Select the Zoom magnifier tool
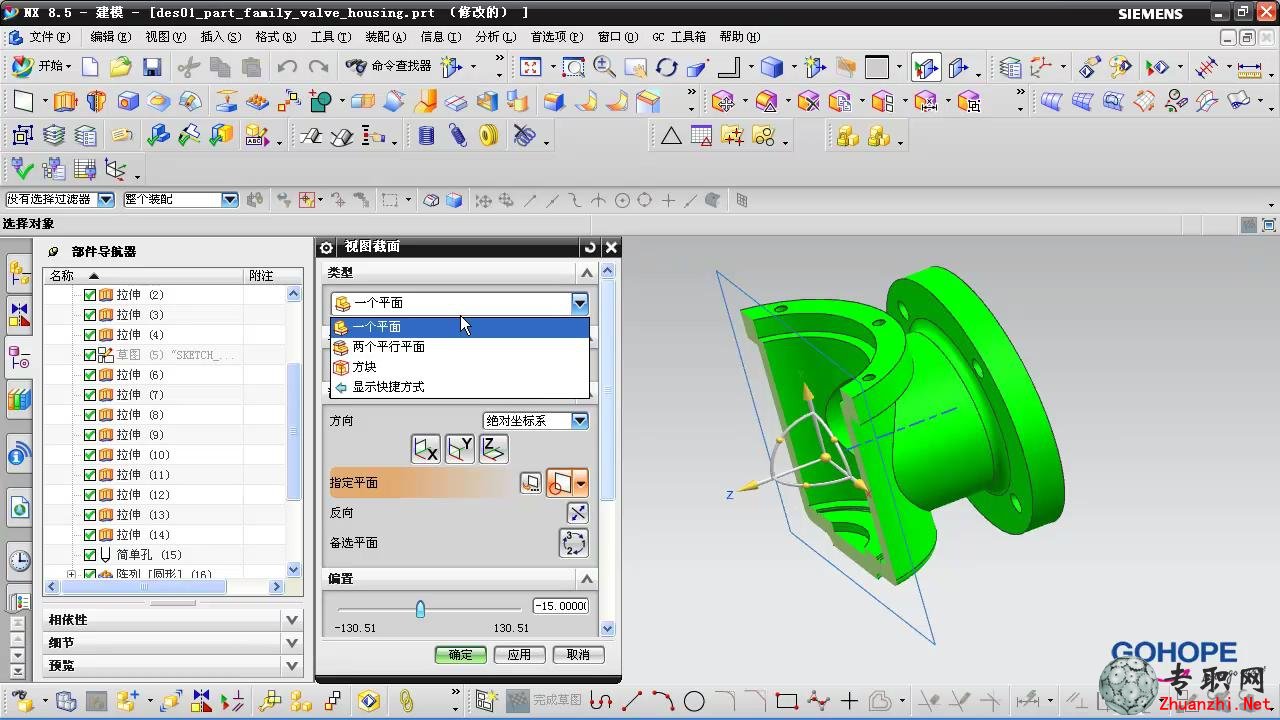The image size is (1280, 720). click(604, 68)
